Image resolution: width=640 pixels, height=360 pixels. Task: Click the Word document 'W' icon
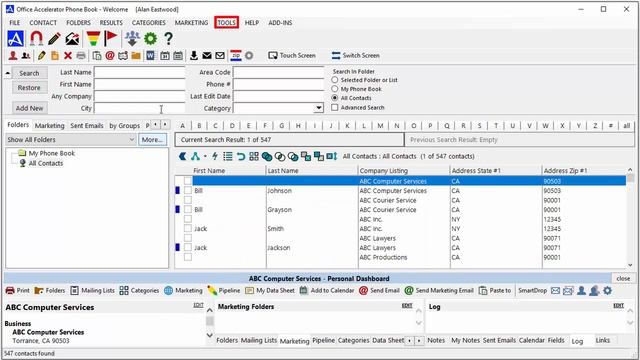tap(151, 56)
